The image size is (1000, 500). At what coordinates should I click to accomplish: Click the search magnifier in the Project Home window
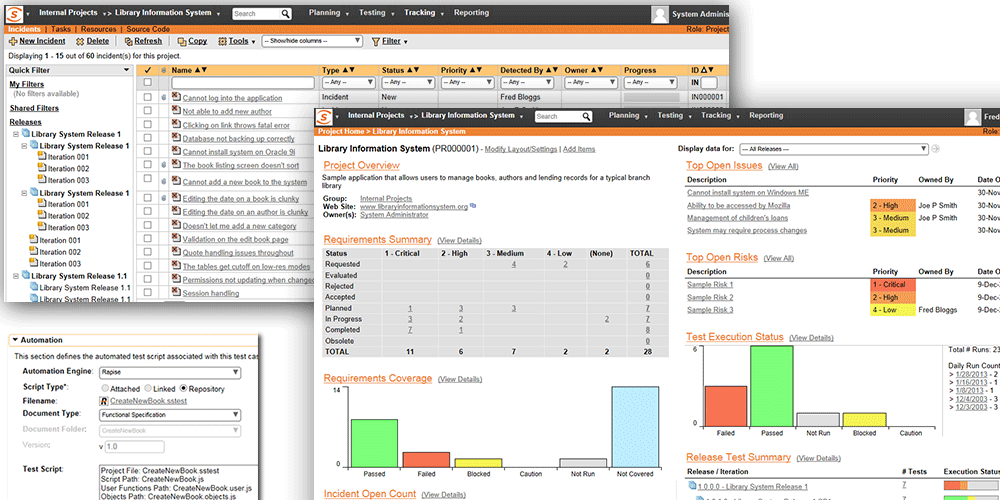(x=586, y=117)
